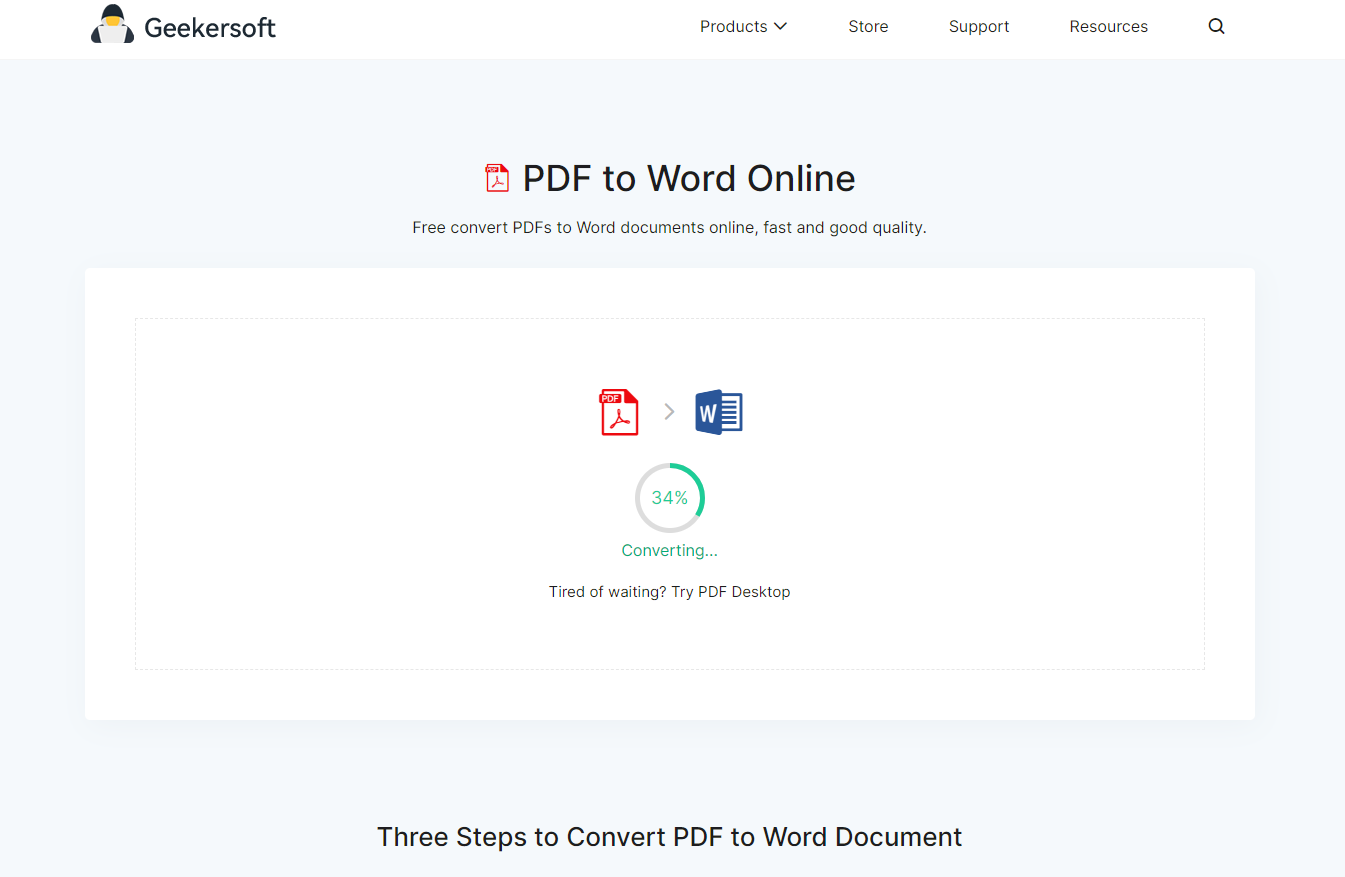Click the arrow between the PDF and Word icons

pos(669,411)
